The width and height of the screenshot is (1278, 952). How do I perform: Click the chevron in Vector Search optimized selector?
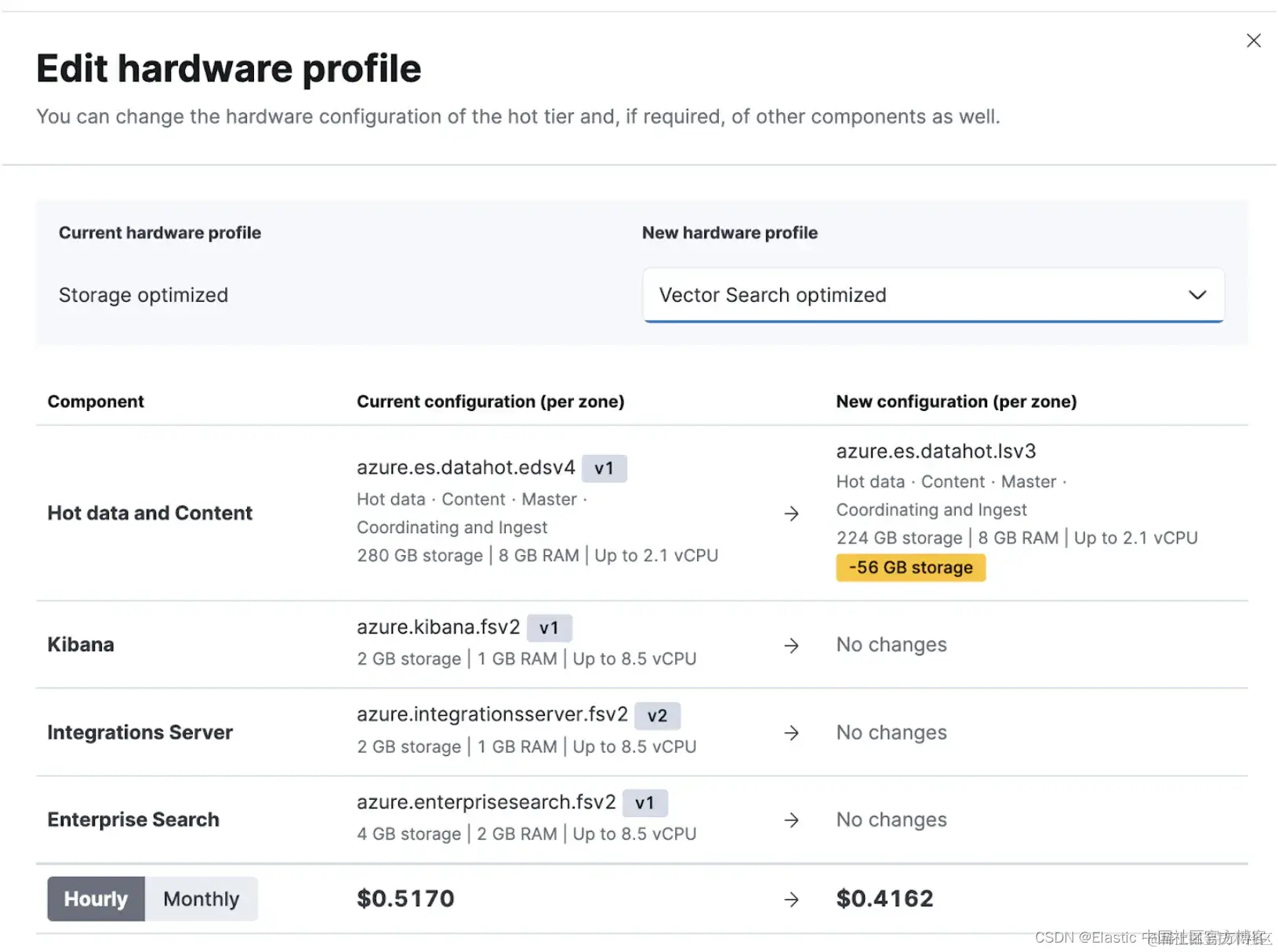[1196, 295]
